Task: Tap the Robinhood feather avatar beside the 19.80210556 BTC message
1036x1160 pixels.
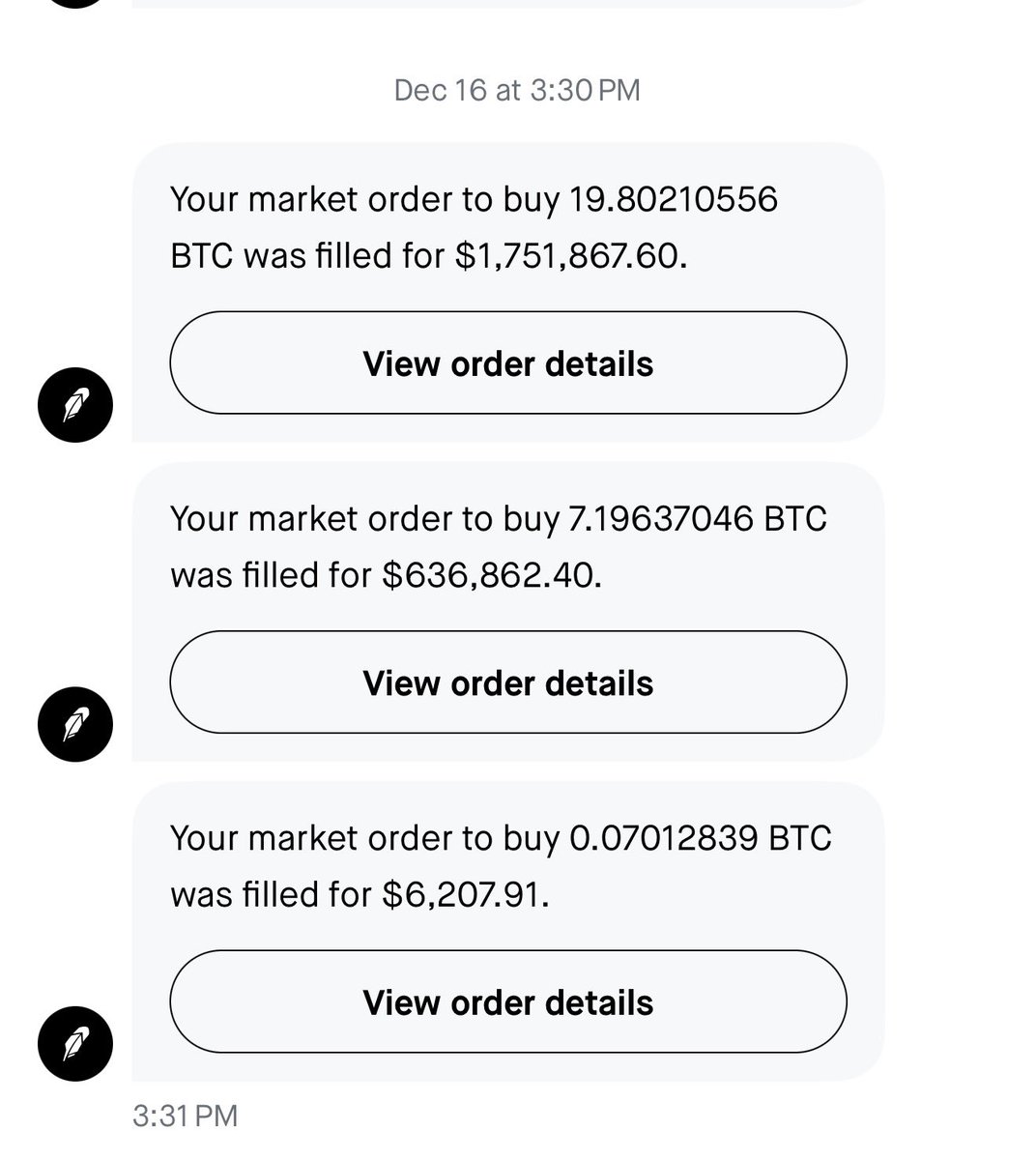Action: pos(75,406)
